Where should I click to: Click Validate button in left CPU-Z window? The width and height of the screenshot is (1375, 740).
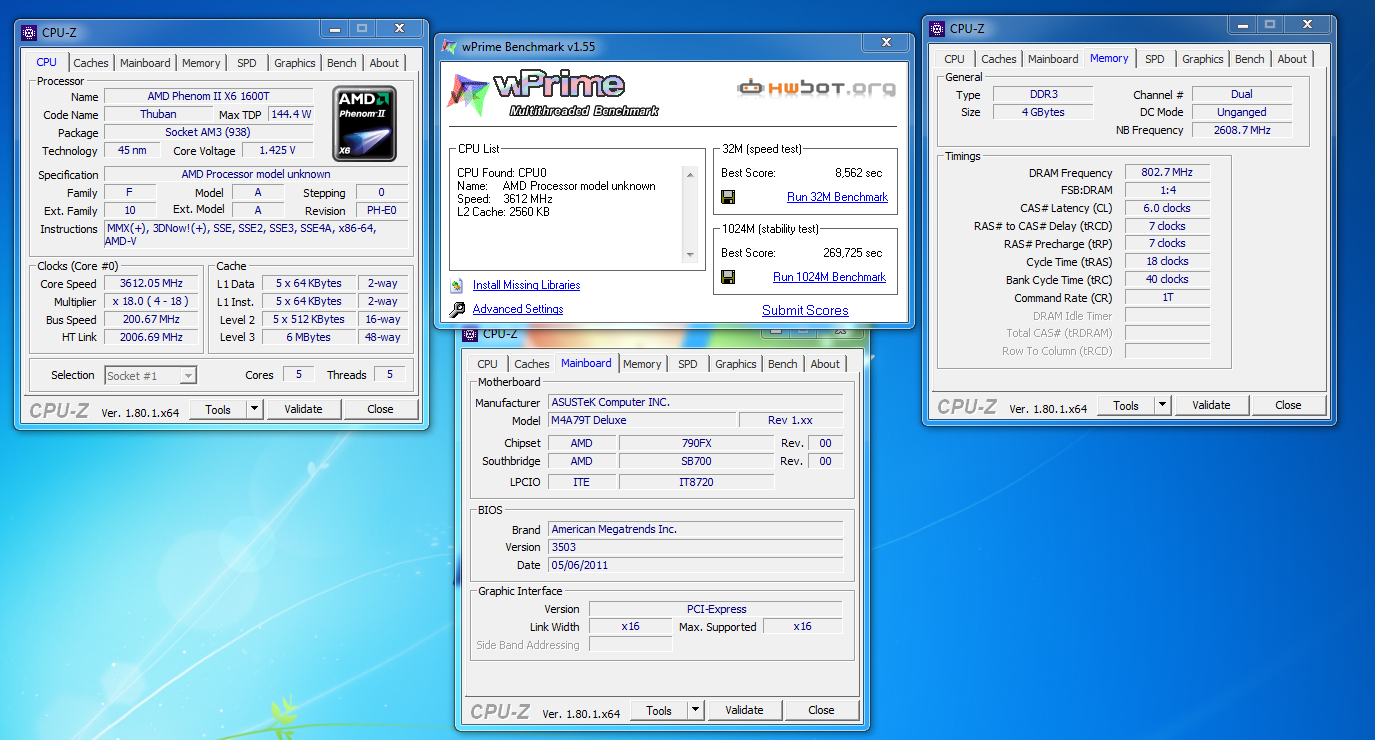(303, 409)
